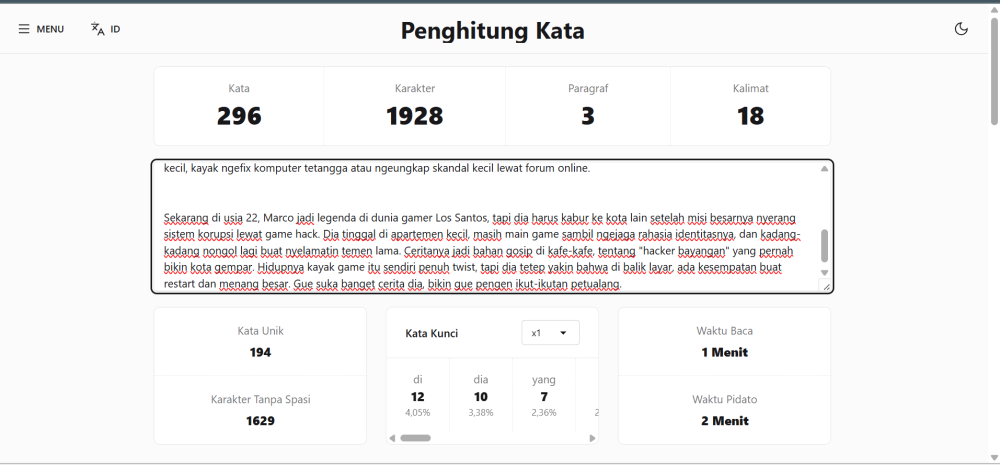Click the page vertical scrollbar thumb

994,71
